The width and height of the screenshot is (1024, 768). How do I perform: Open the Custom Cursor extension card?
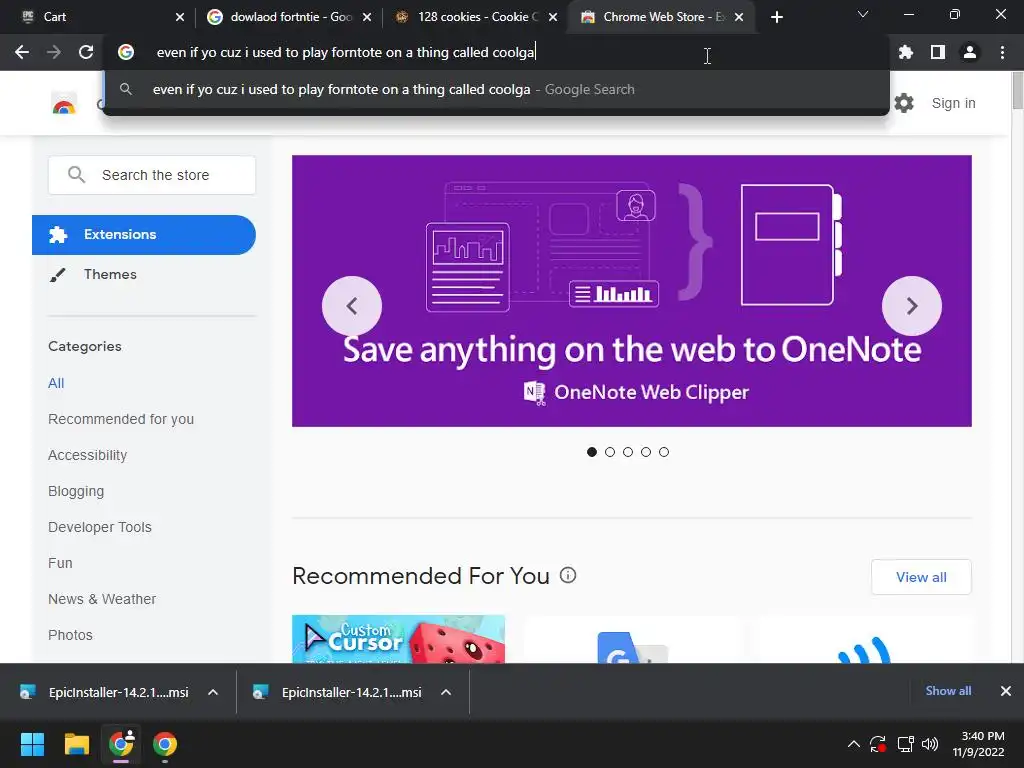point(398,639)
